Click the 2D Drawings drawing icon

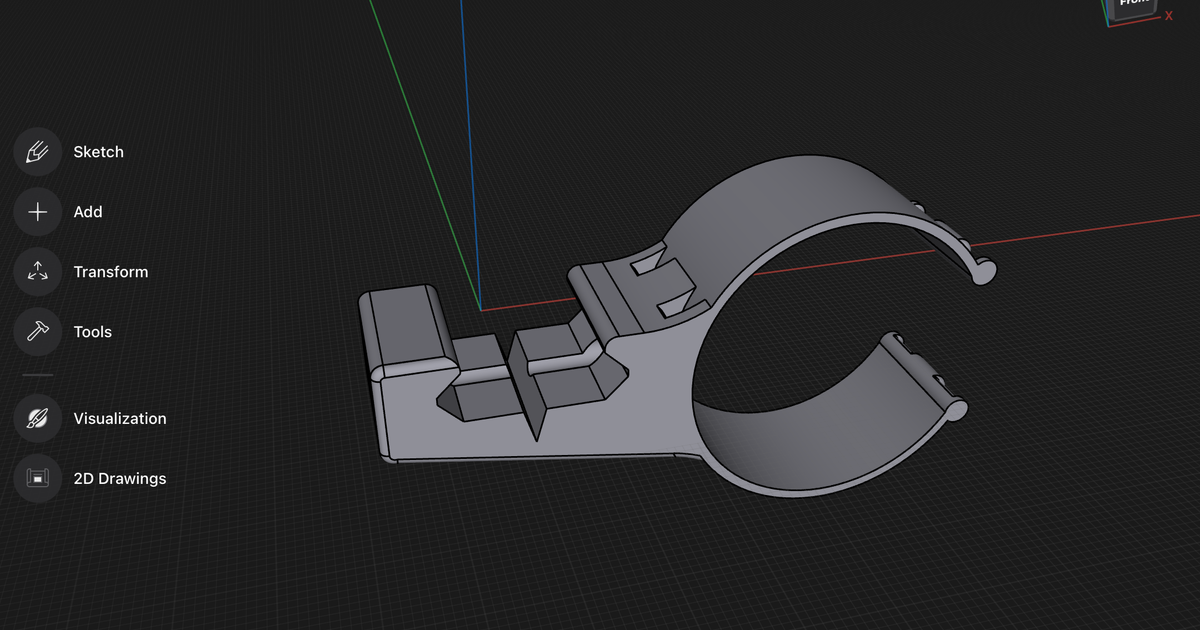pos(37,478)
